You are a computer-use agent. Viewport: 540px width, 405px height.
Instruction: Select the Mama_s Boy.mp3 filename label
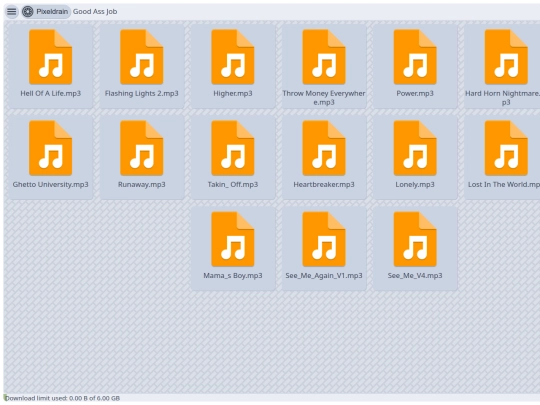coord(233,276)
